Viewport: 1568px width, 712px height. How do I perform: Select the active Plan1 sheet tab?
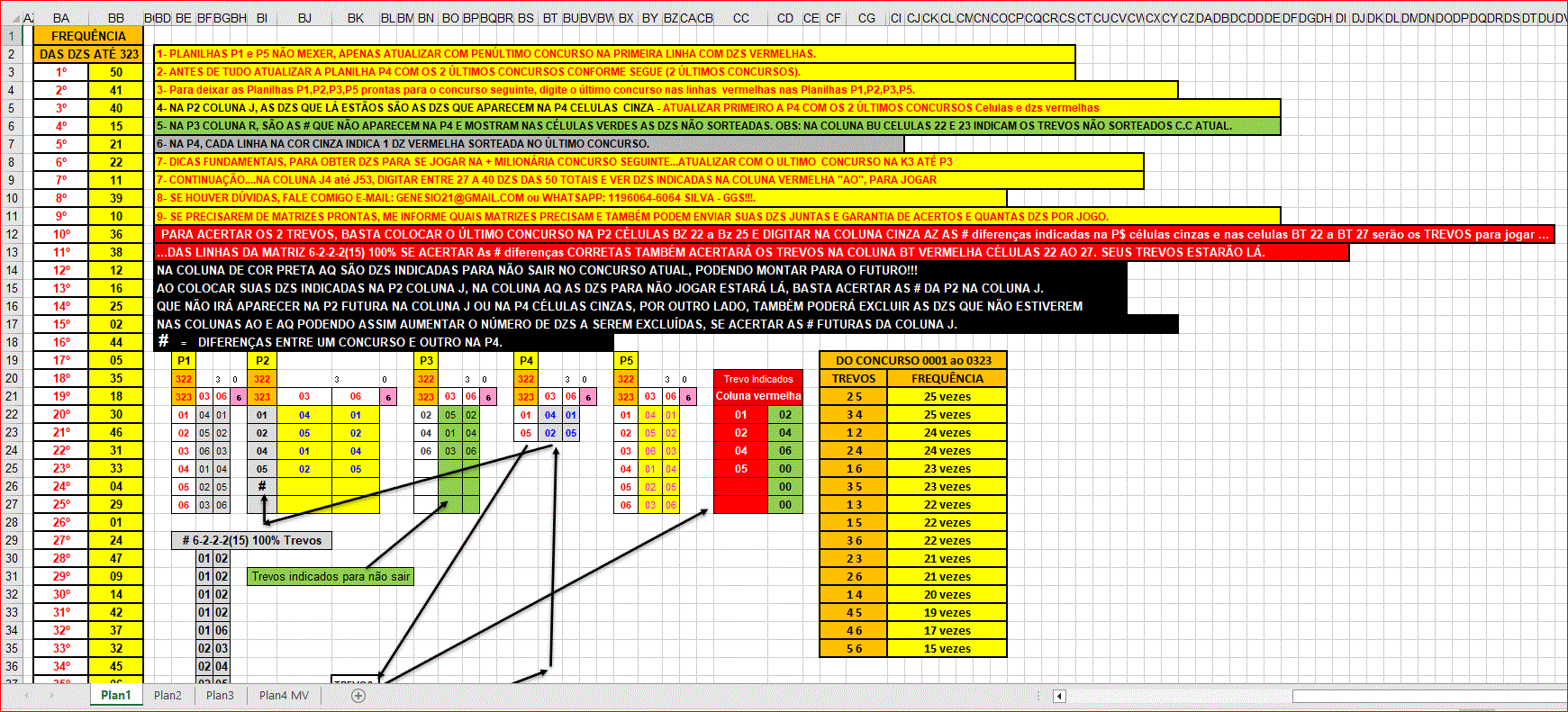[x=115, y=696]
